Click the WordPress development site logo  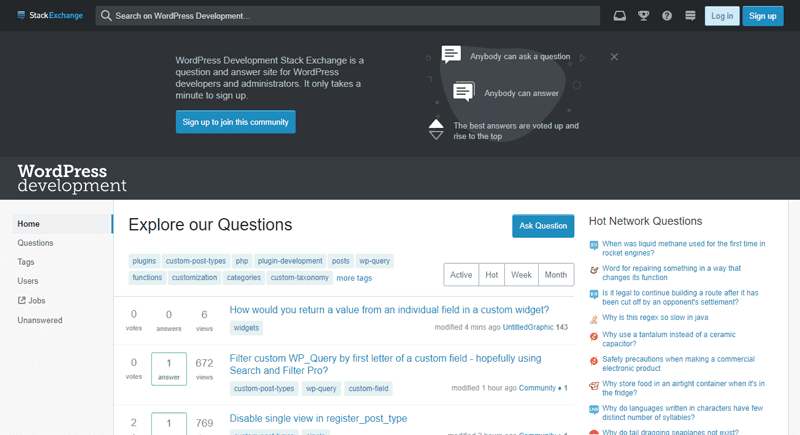[72, 178]
